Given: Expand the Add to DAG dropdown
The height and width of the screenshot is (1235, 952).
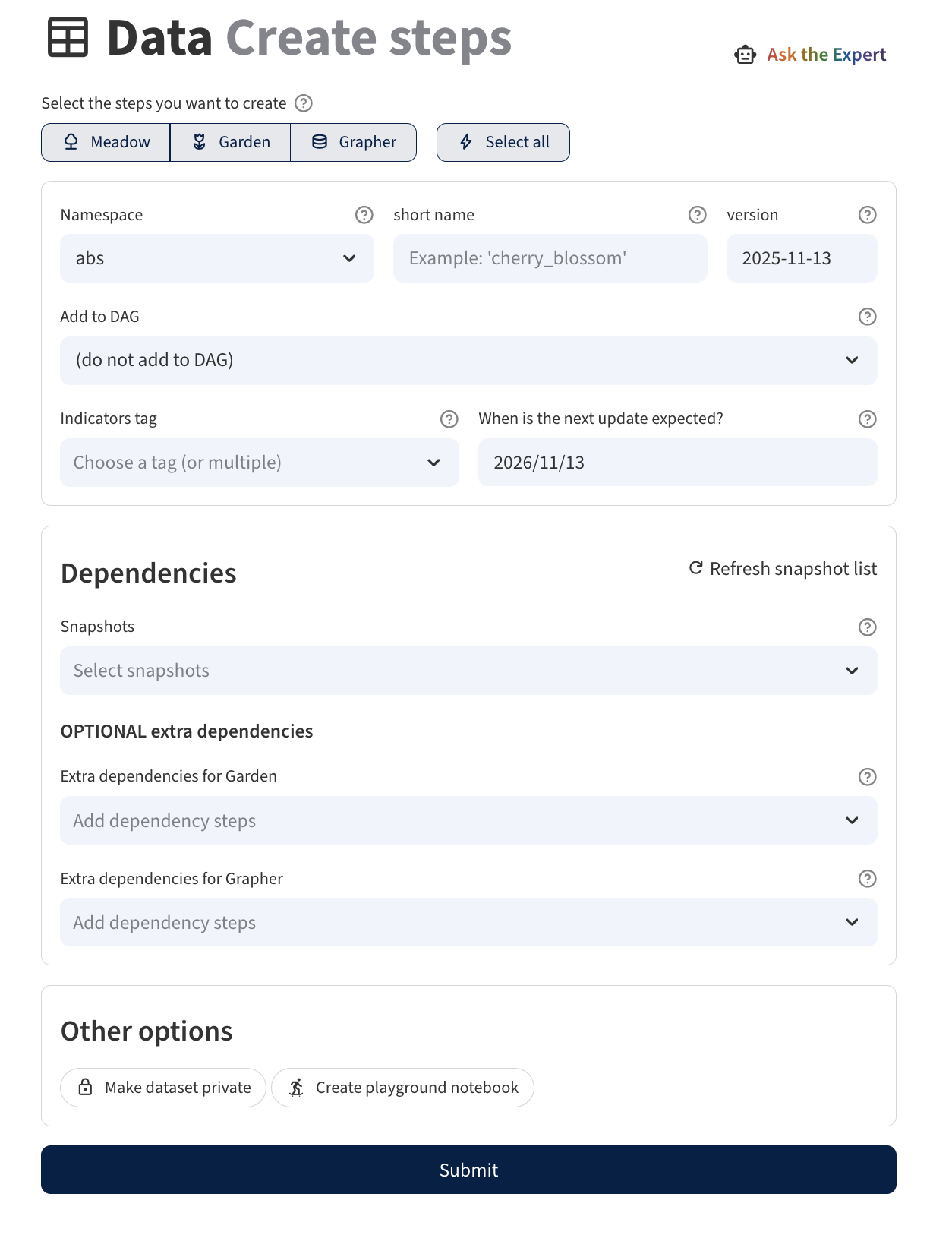Looking at the screenshot, I should (469, 361).
